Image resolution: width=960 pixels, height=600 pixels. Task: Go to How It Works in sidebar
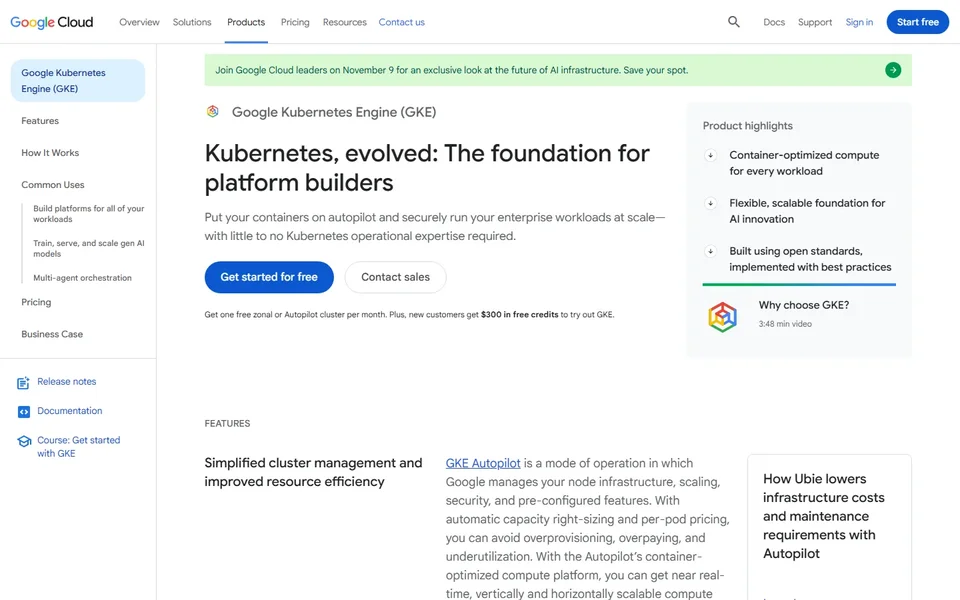point(50,153)
